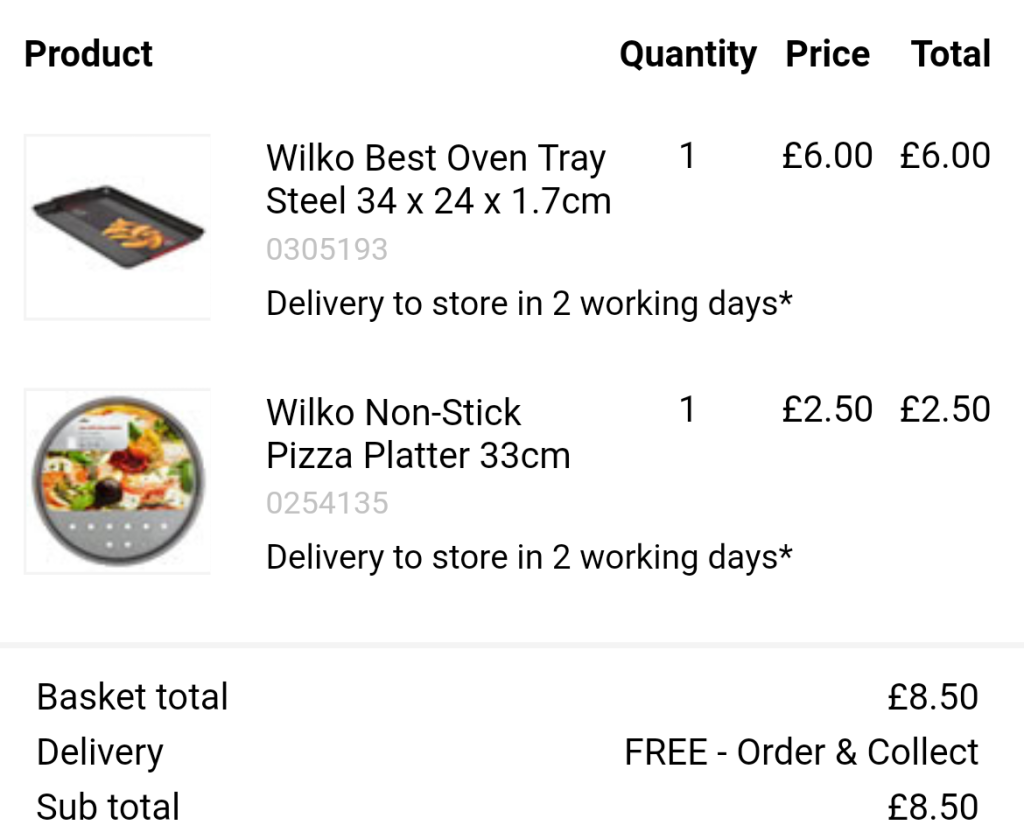Click the Basket total label
Viewport: 1024px width, 825px height.
[x=133, y=697]
